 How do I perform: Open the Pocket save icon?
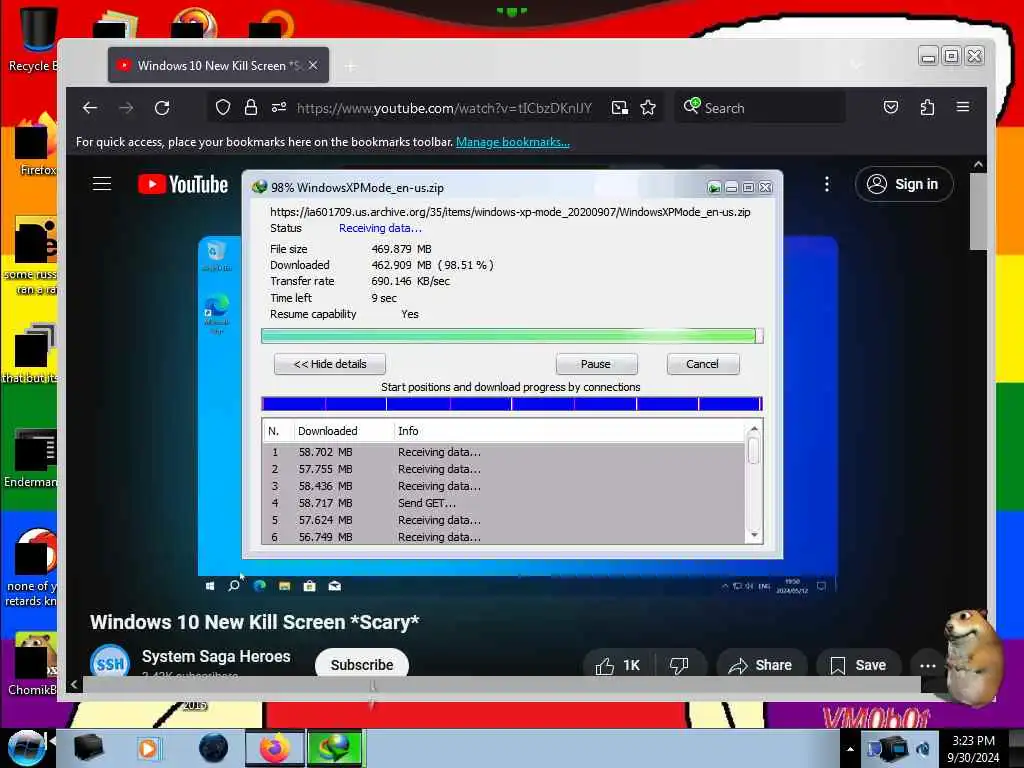click(891, 107)
